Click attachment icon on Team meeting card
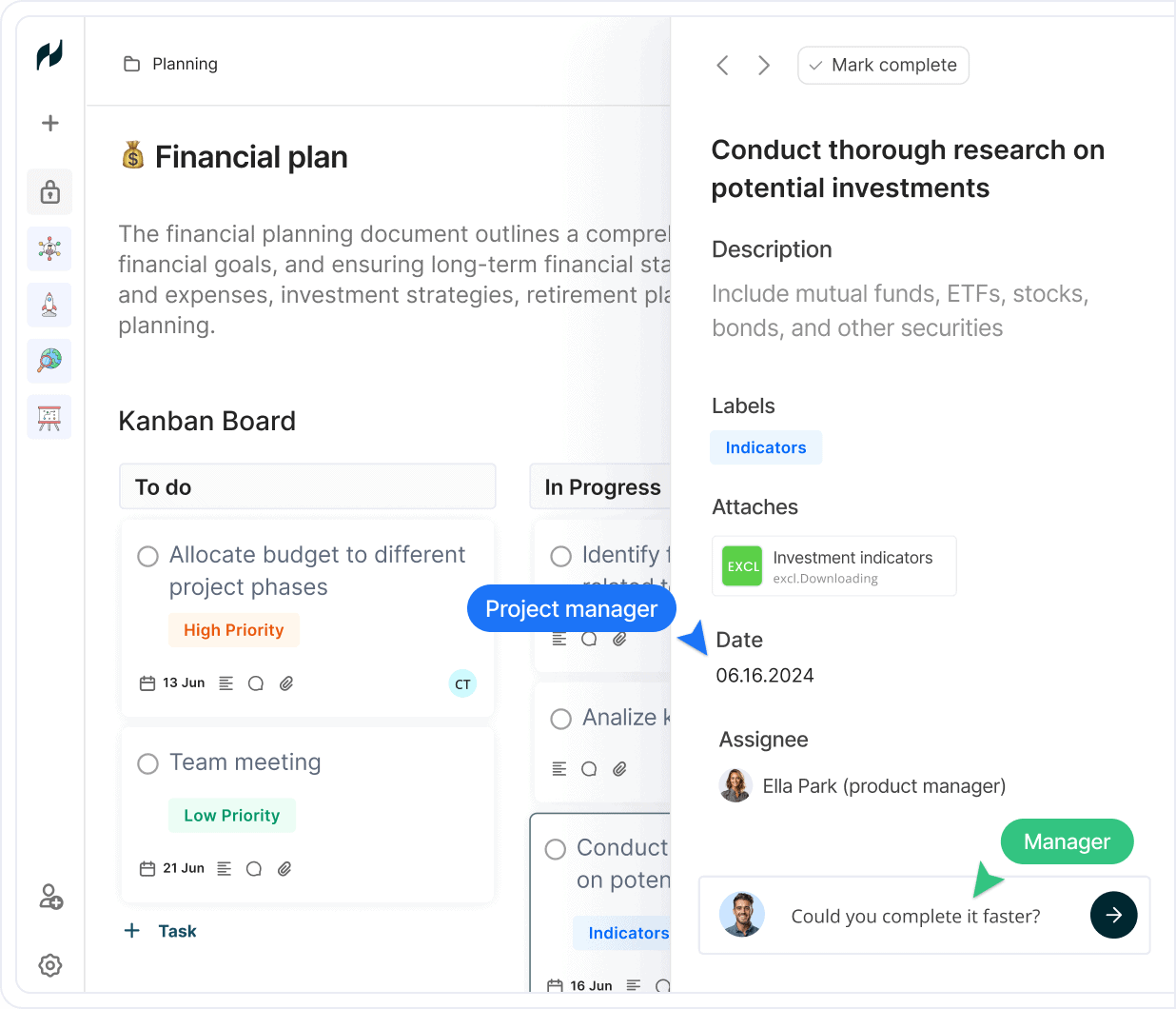The width and height of the screenshot is (1176, 1009). pos(284,868)
